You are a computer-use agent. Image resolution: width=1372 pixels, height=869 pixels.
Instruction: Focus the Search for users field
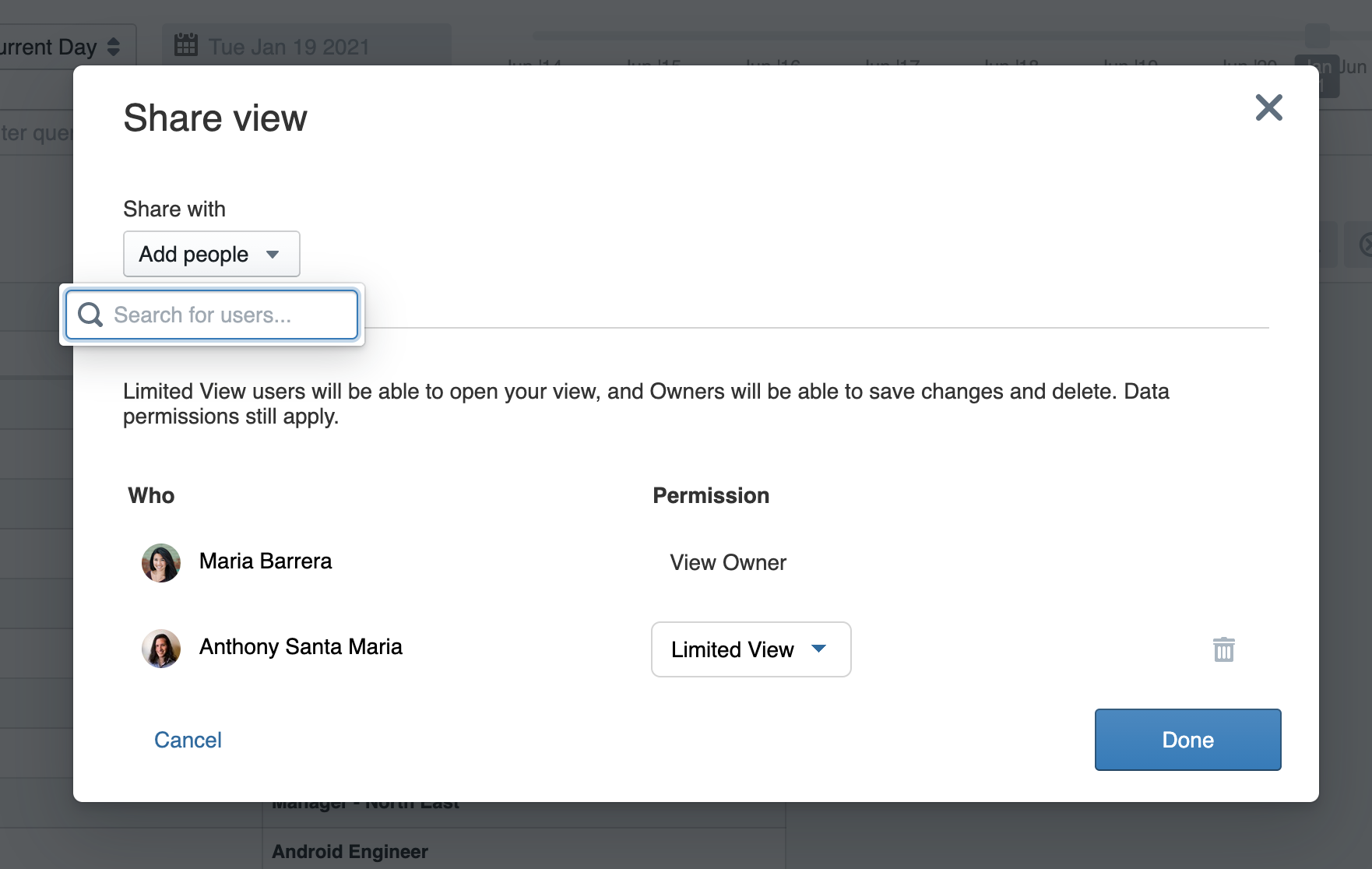226,315
